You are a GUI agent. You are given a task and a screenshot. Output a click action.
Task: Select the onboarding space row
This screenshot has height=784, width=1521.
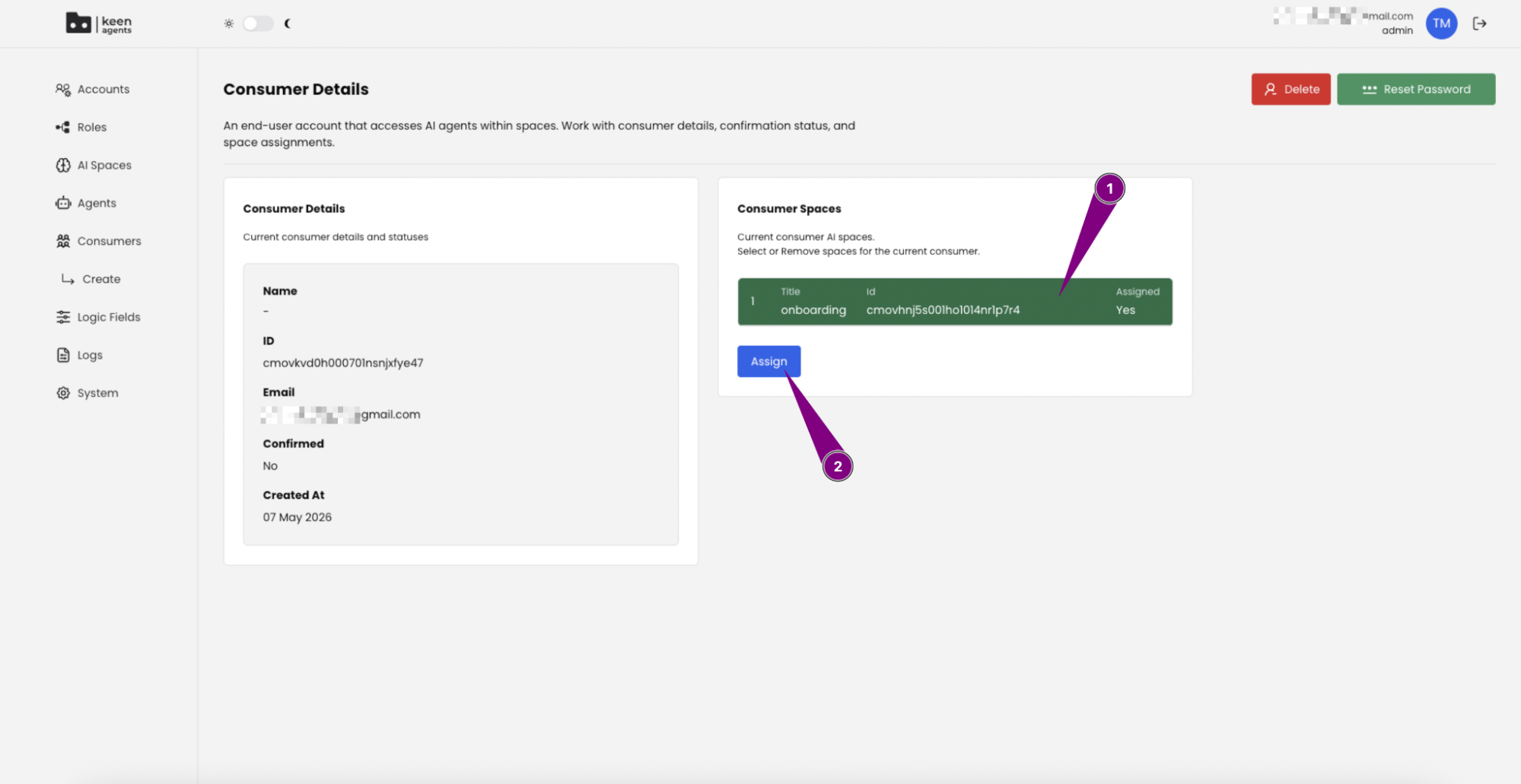click(x=955, y=302)
